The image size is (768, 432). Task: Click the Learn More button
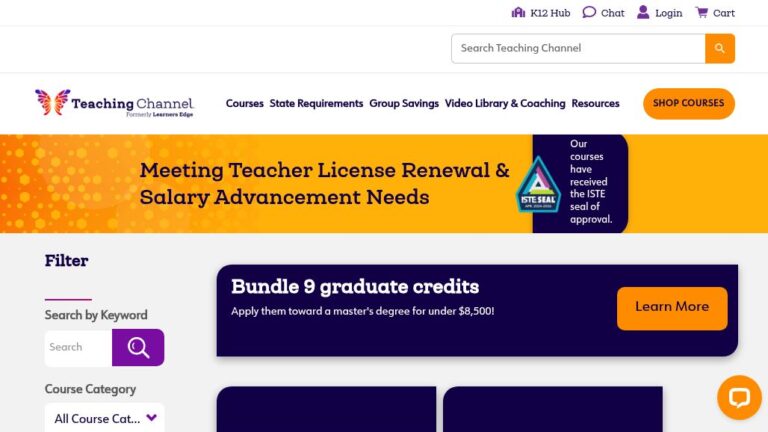672,308
